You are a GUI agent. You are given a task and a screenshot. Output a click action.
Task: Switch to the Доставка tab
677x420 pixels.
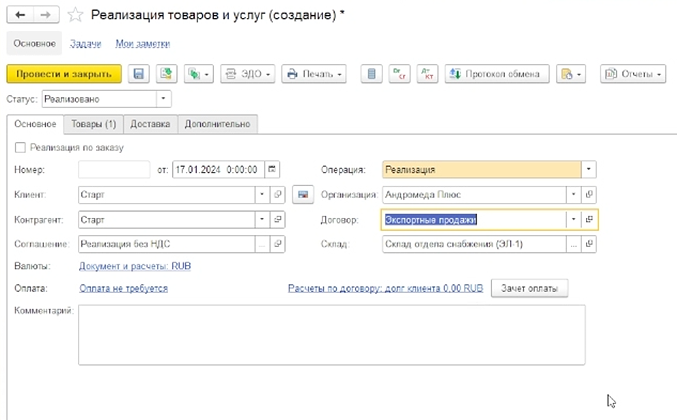tap(150, 124)
